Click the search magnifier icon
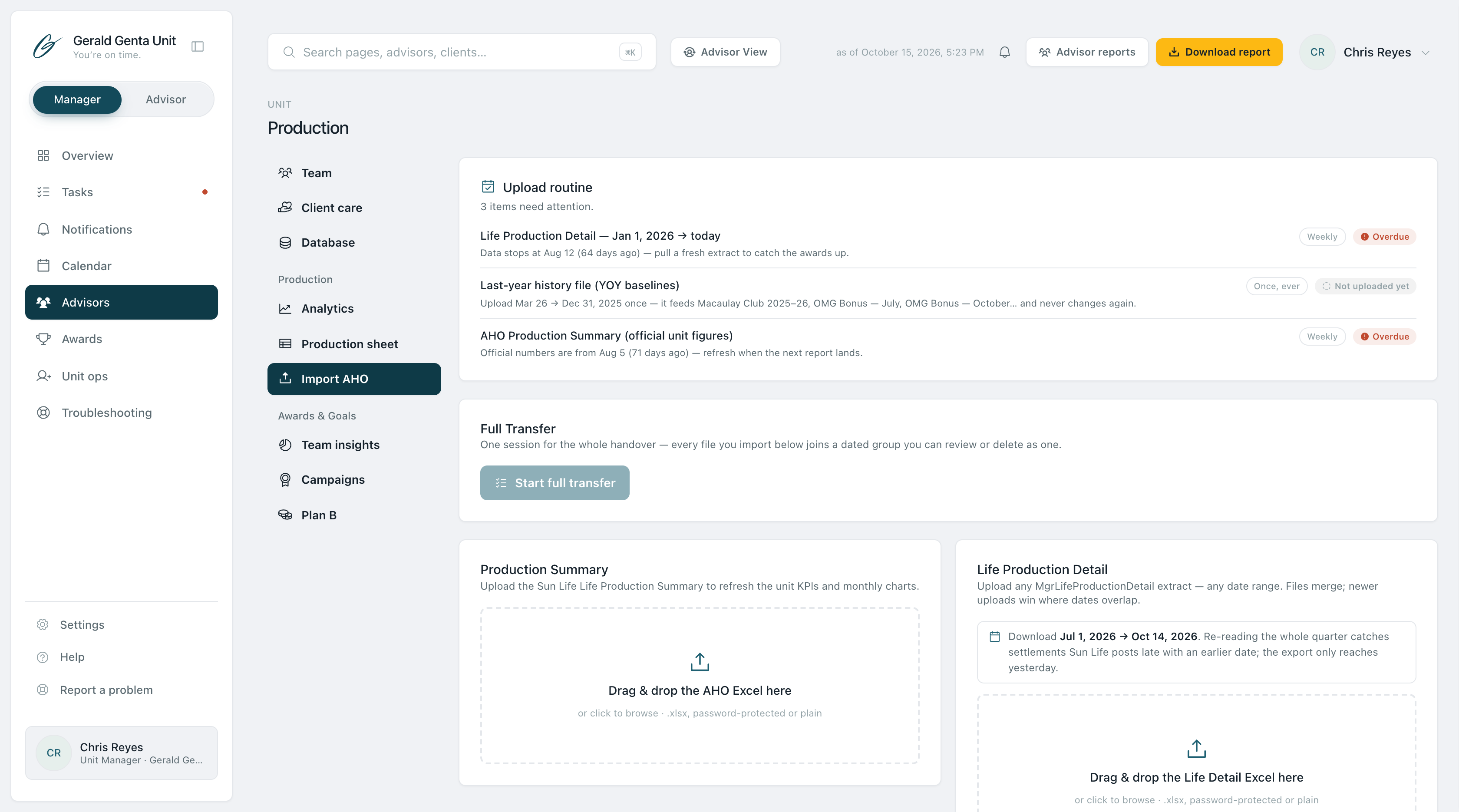1459x812 pixels. point(289,52)
